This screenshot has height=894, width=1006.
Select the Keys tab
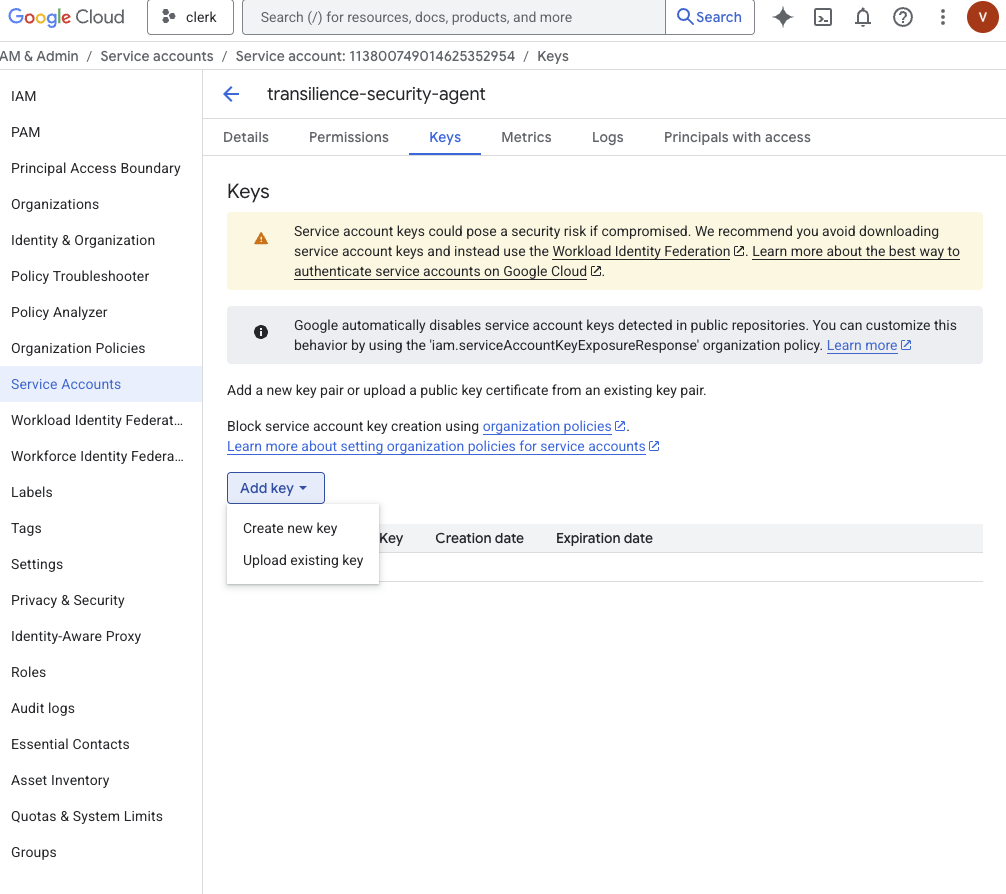pos(445,137)
